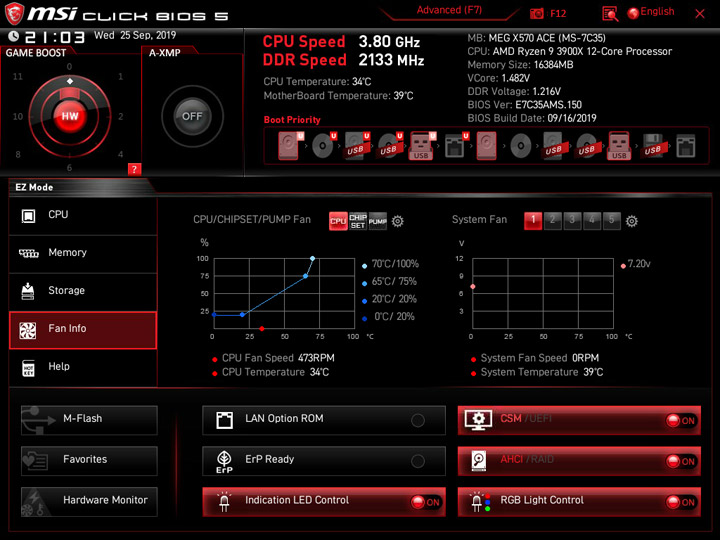Viewport: 720px width, 540px height.
Task: Open the Help section
Action: click(x=83, y=368)
